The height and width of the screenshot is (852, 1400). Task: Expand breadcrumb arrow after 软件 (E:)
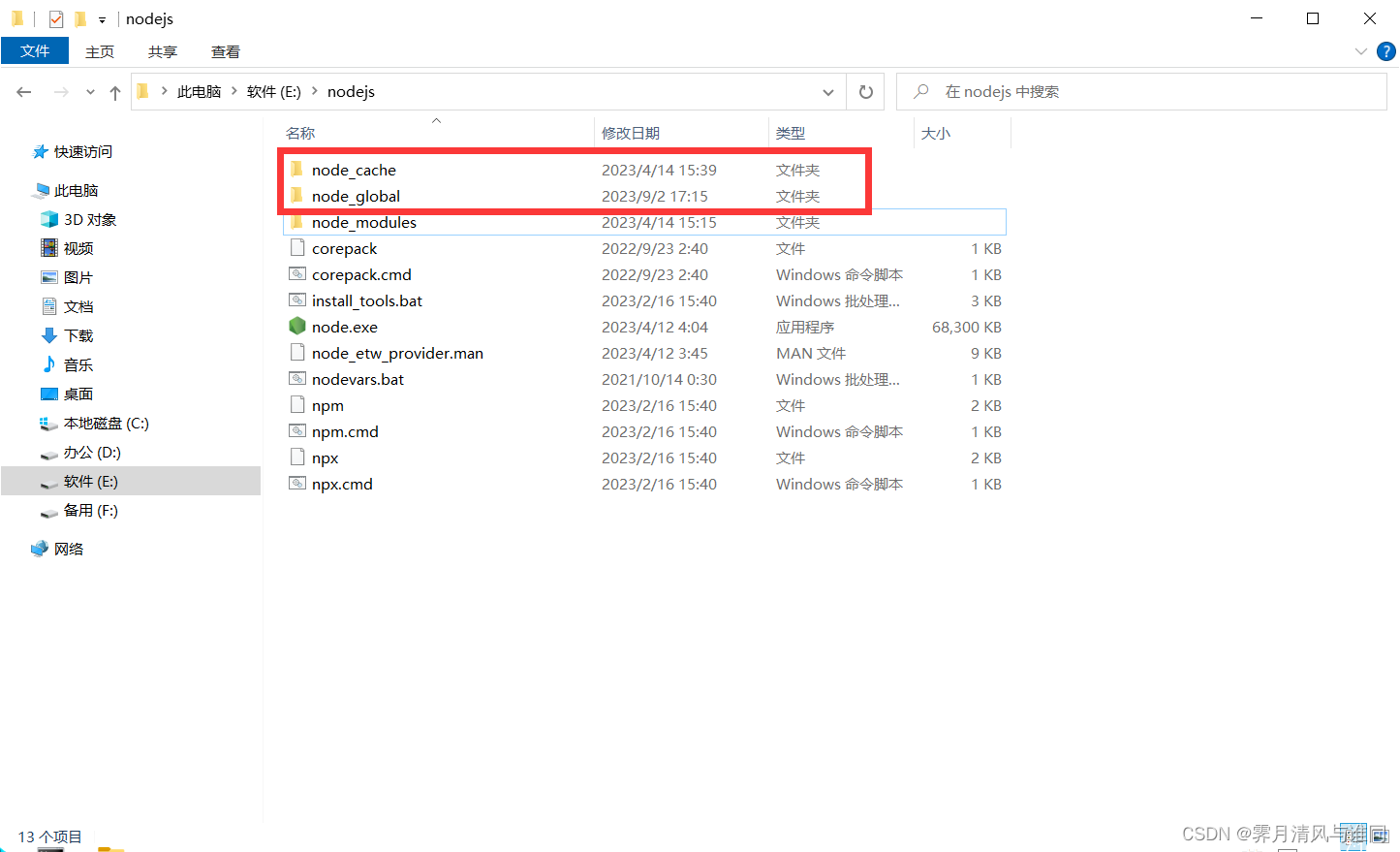pyautogui.click(x=314, y=91)
